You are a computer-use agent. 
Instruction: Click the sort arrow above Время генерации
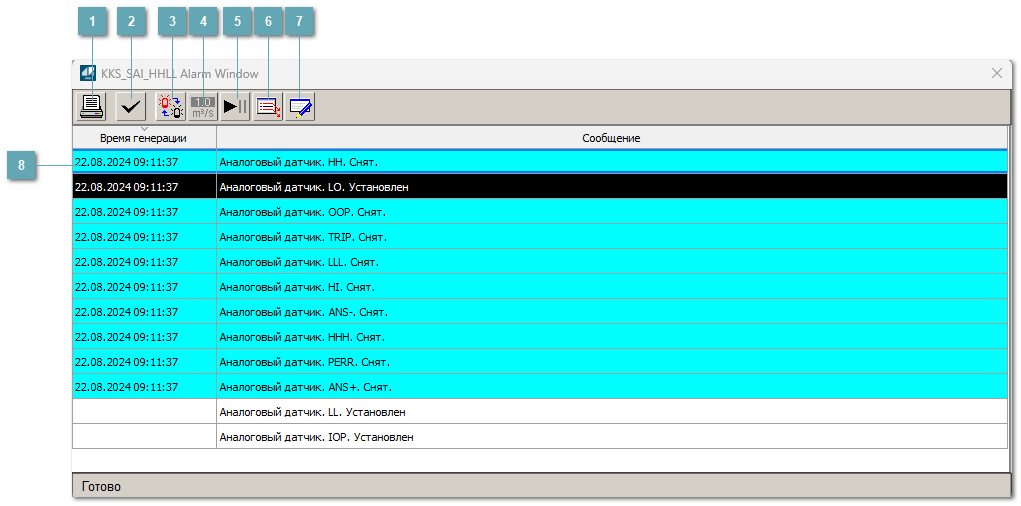(x=144, y=129)
